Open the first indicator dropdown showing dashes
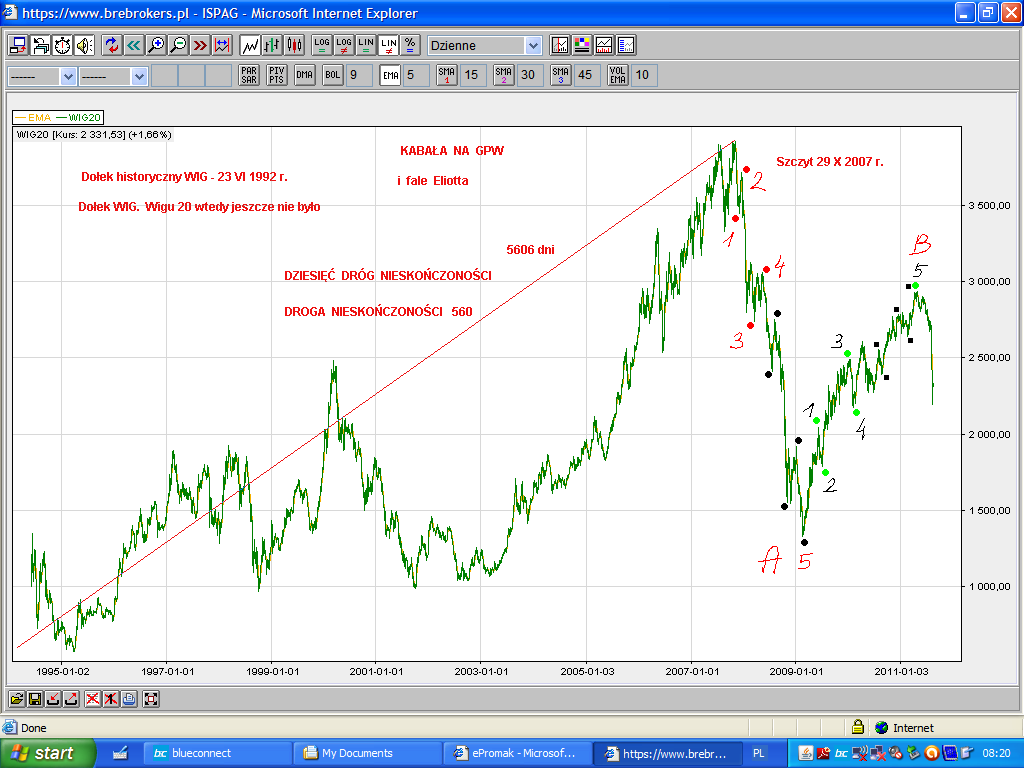This screenshot has width=1024, height=768. [42, 76]
